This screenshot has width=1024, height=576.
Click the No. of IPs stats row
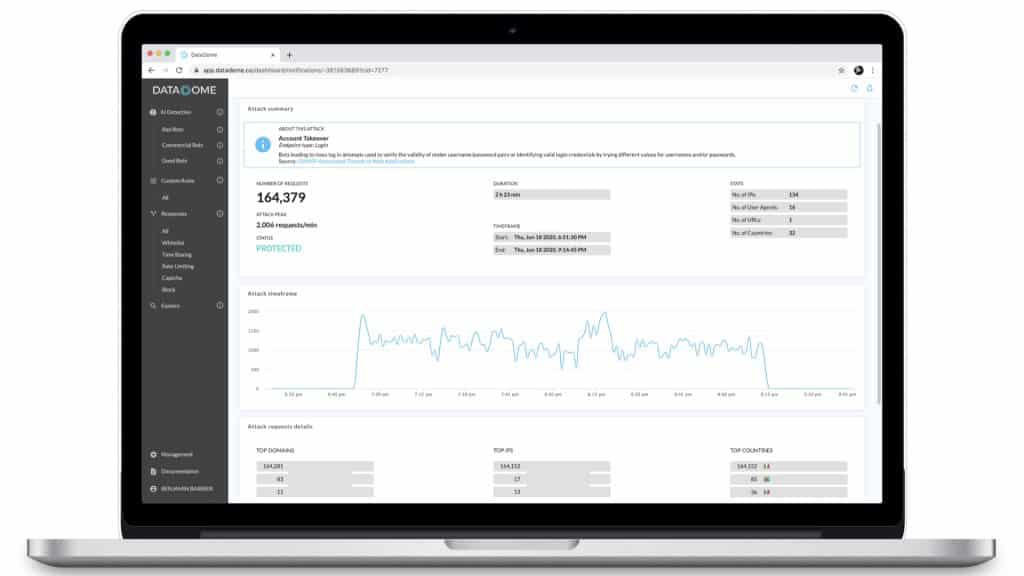[788, 195]
